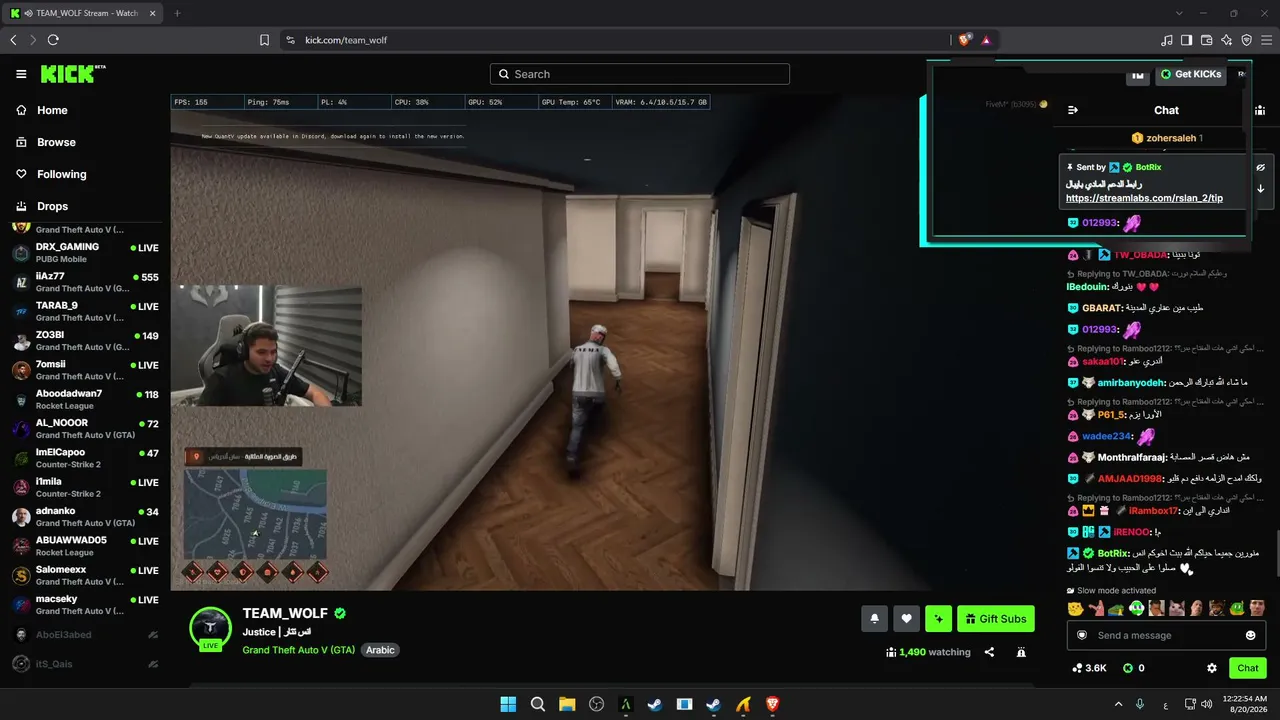Image resolution: width=1280 pixels, height=720 pixels.
Task: Click zohersaleh top gifter entry
Action: click(1167, 138)
